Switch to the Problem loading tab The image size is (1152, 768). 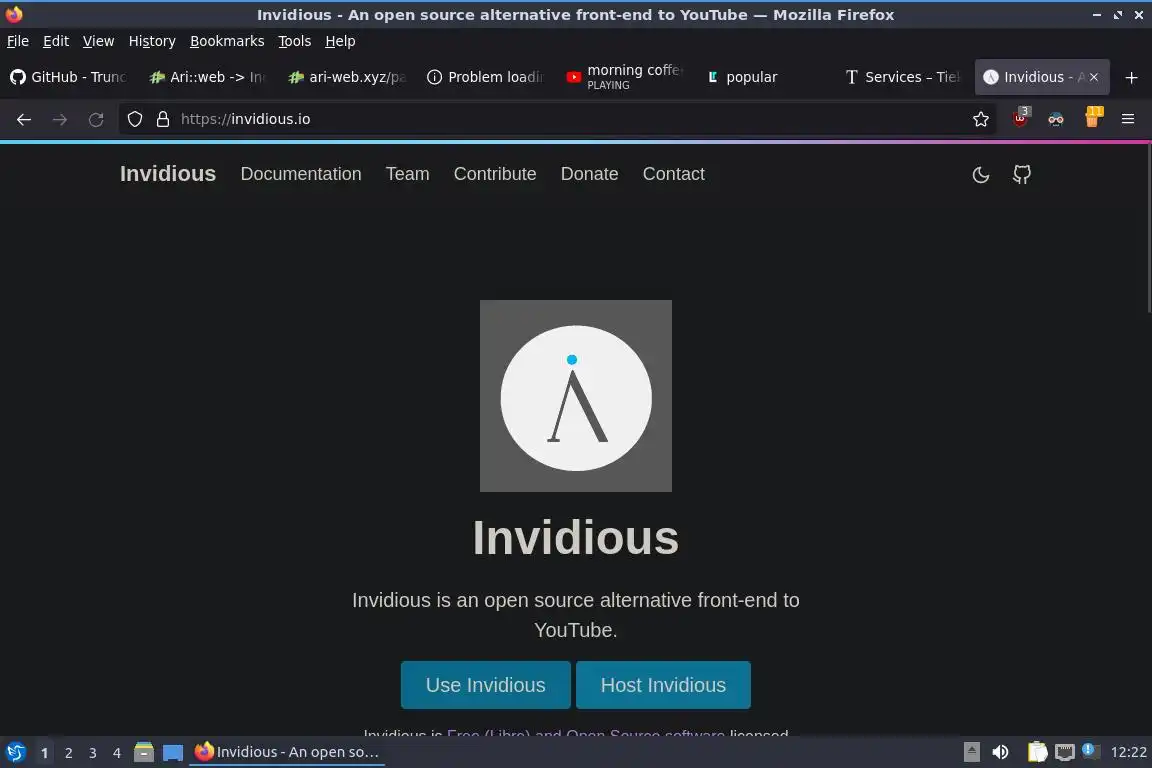[x=486, y=77]
